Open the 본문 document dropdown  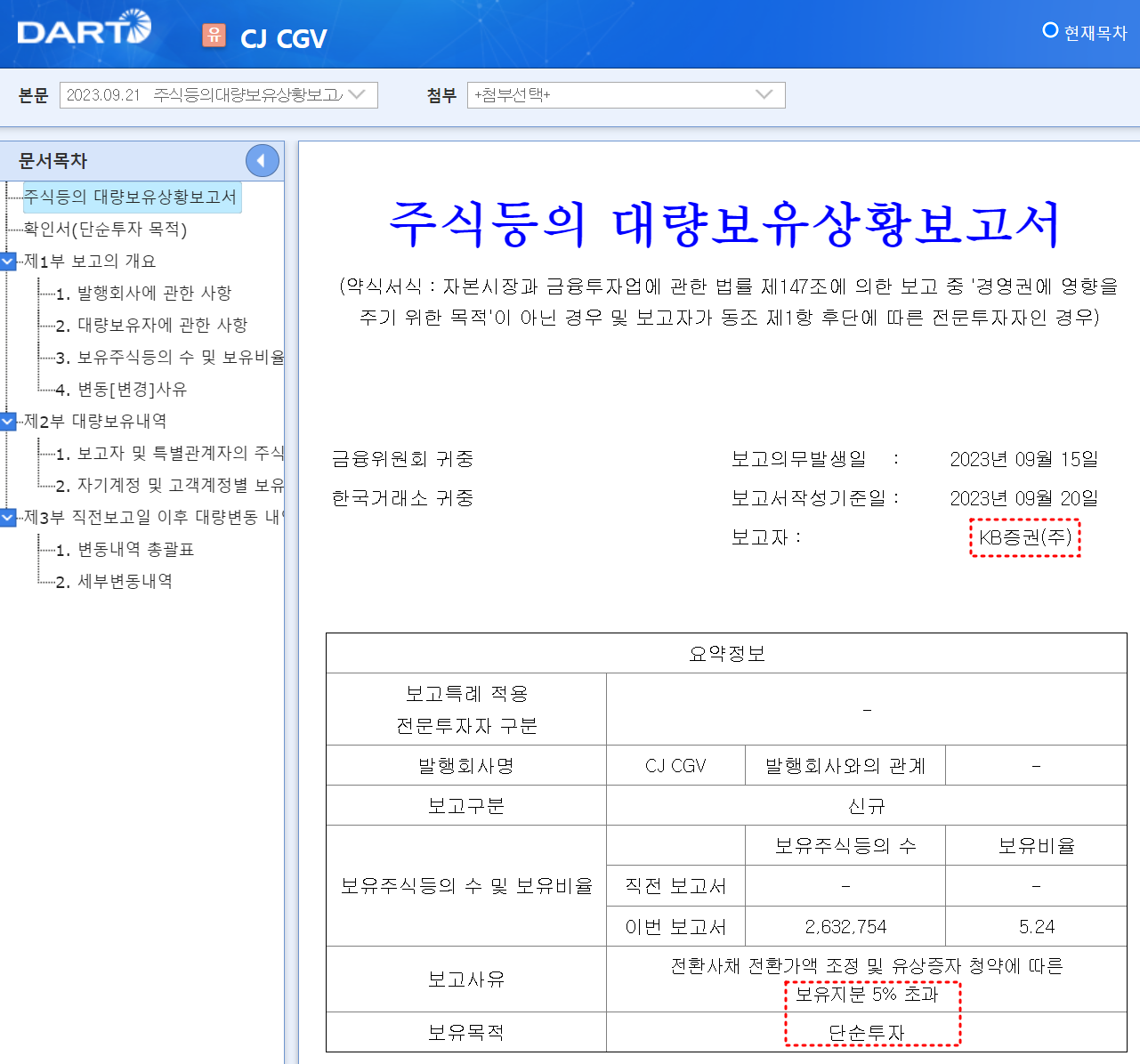pyautogui.click(x=219, y=95)
